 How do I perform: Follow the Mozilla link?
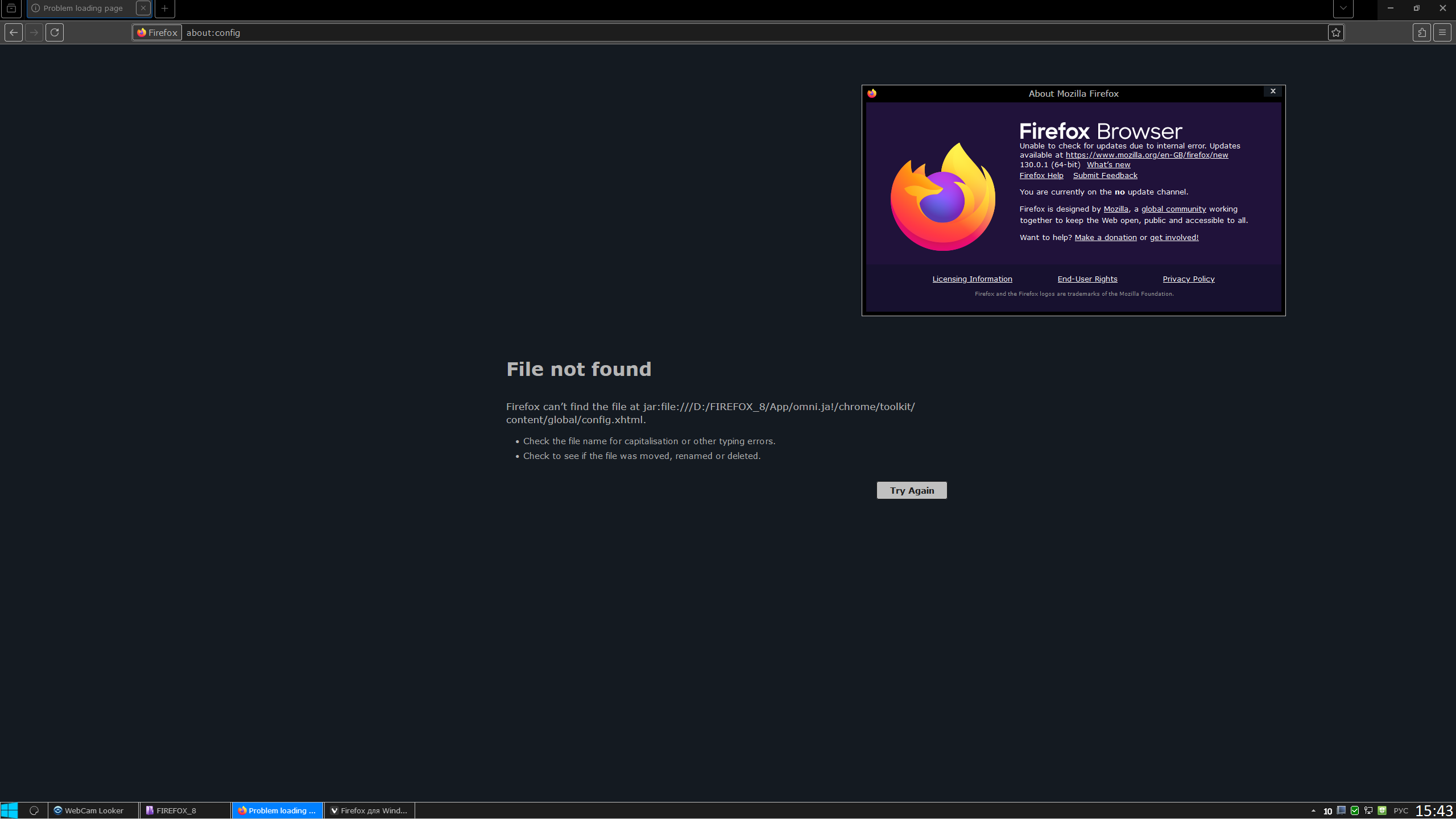(1115, 209)
